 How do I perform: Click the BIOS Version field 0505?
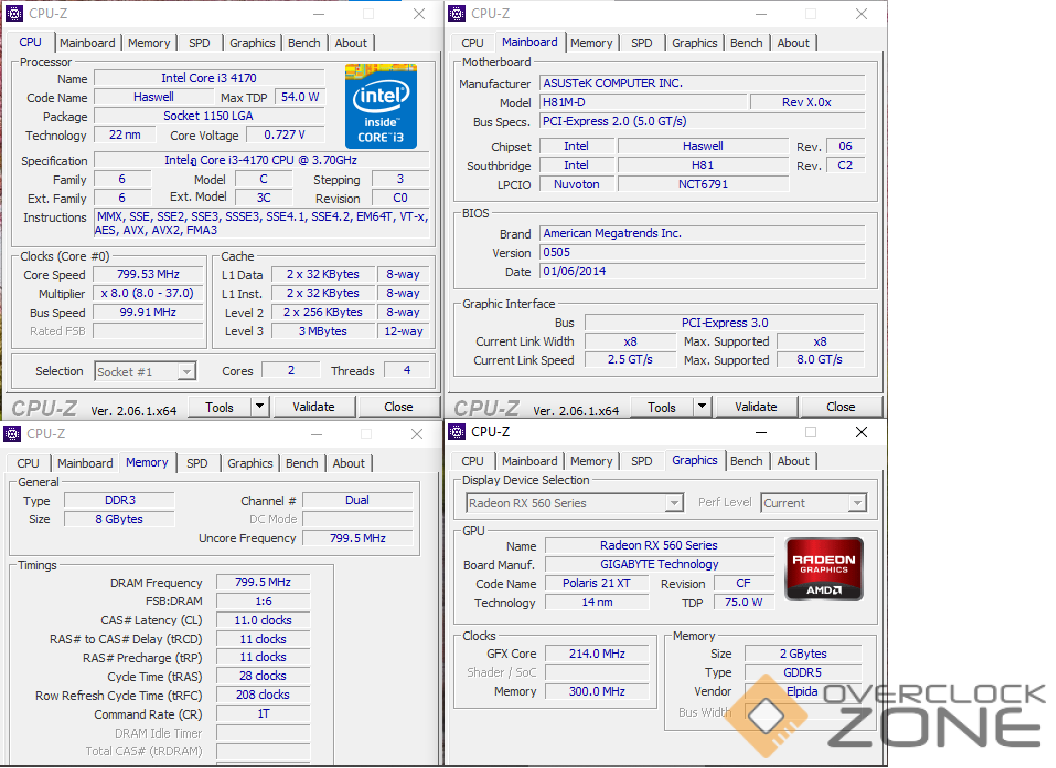(702, 253)
